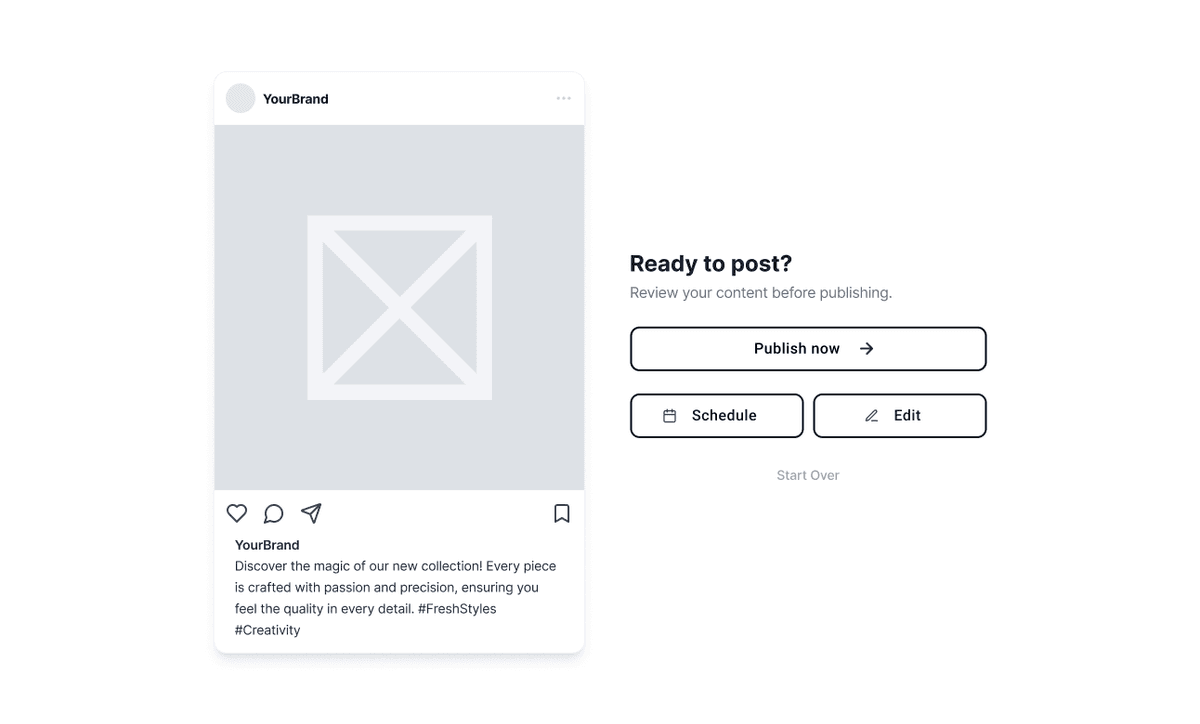Viewport: 1200px width, 724px height.
Task: Click the YourBrand name above the caption
Action: coord(266,545)
